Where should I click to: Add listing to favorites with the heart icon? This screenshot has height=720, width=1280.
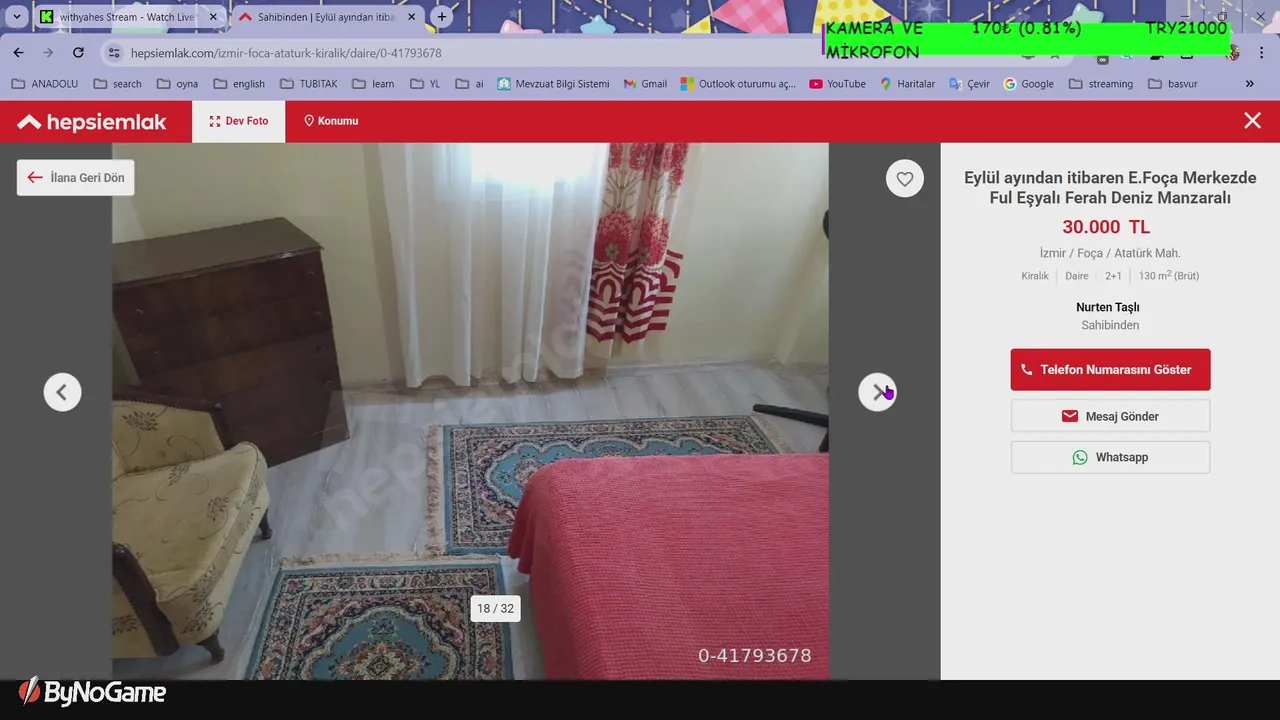904,179
